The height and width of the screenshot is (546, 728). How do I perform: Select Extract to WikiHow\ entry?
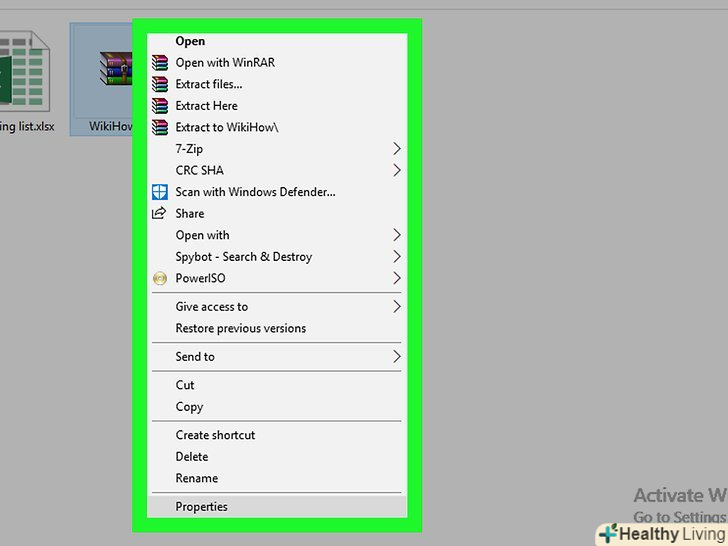point(277,127)
